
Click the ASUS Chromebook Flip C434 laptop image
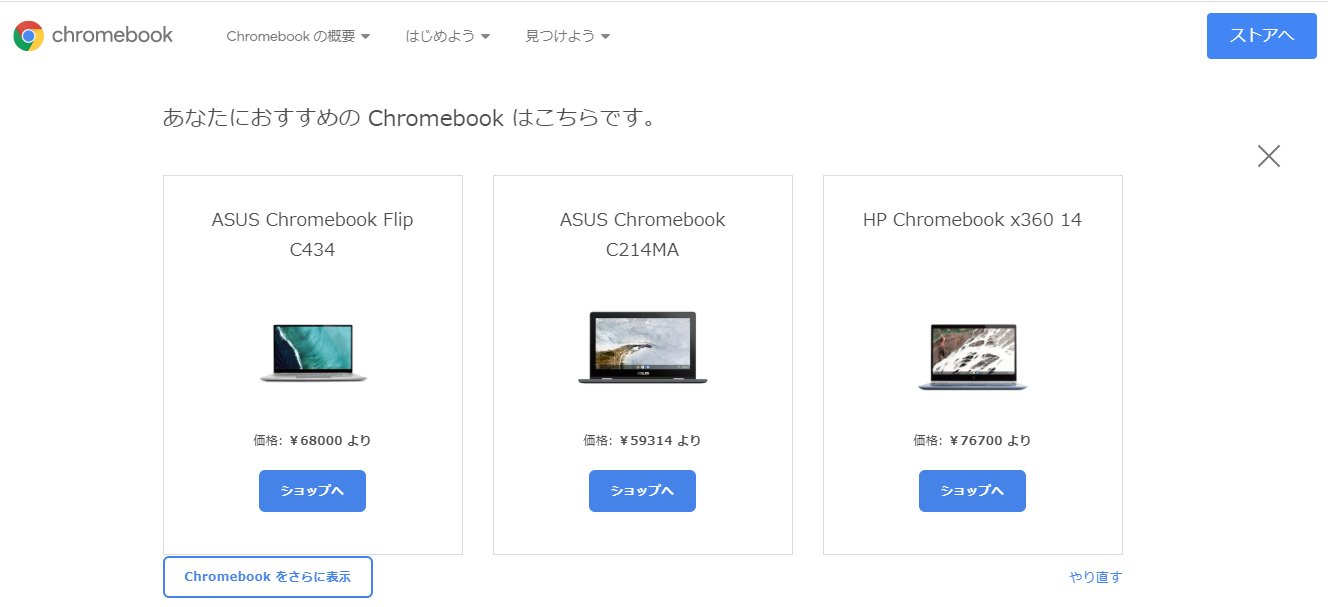pyautogui.click(x=313, y=352)
